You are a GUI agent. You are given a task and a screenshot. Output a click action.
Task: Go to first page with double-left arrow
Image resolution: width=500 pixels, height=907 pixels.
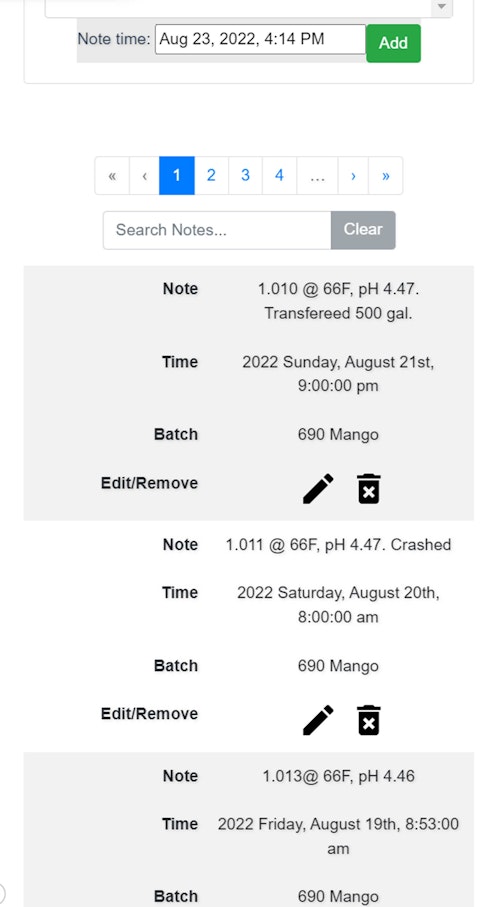(x=112, y=176)
